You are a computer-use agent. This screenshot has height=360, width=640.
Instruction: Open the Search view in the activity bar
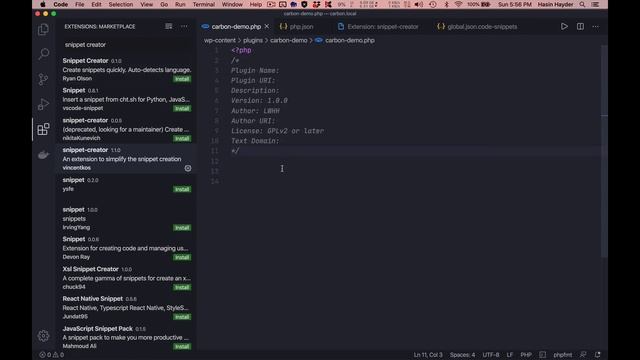(43, 53)
